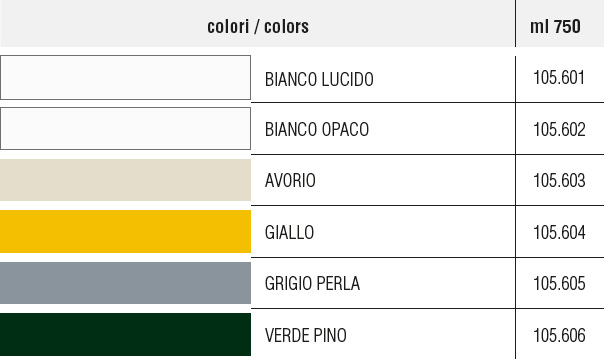Select the BIANCO OPACO text label

pyautogui.click(x=317, y=129)
